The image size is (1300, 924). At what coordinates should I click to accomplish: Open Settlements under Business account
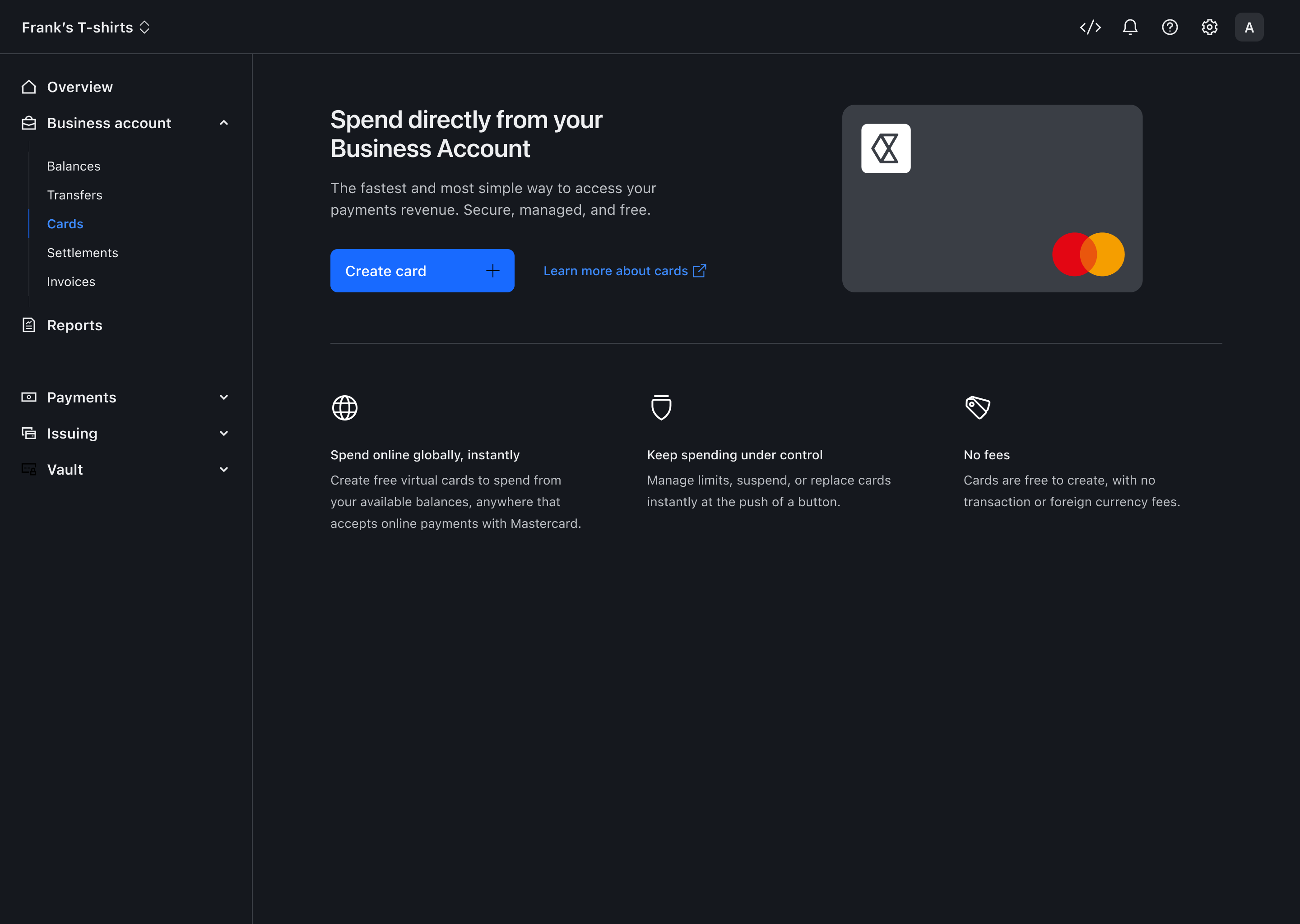click(83, 253)
